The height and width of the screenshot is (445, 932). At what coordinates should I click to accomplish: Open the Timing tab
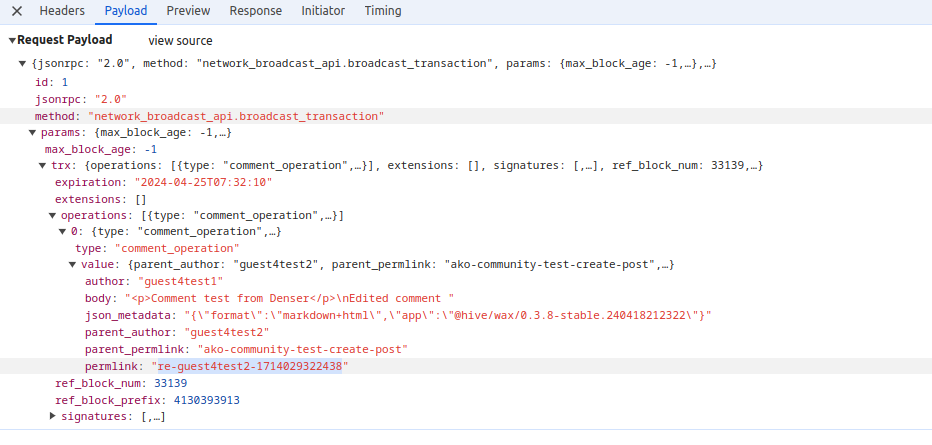[x=382, y=11]
